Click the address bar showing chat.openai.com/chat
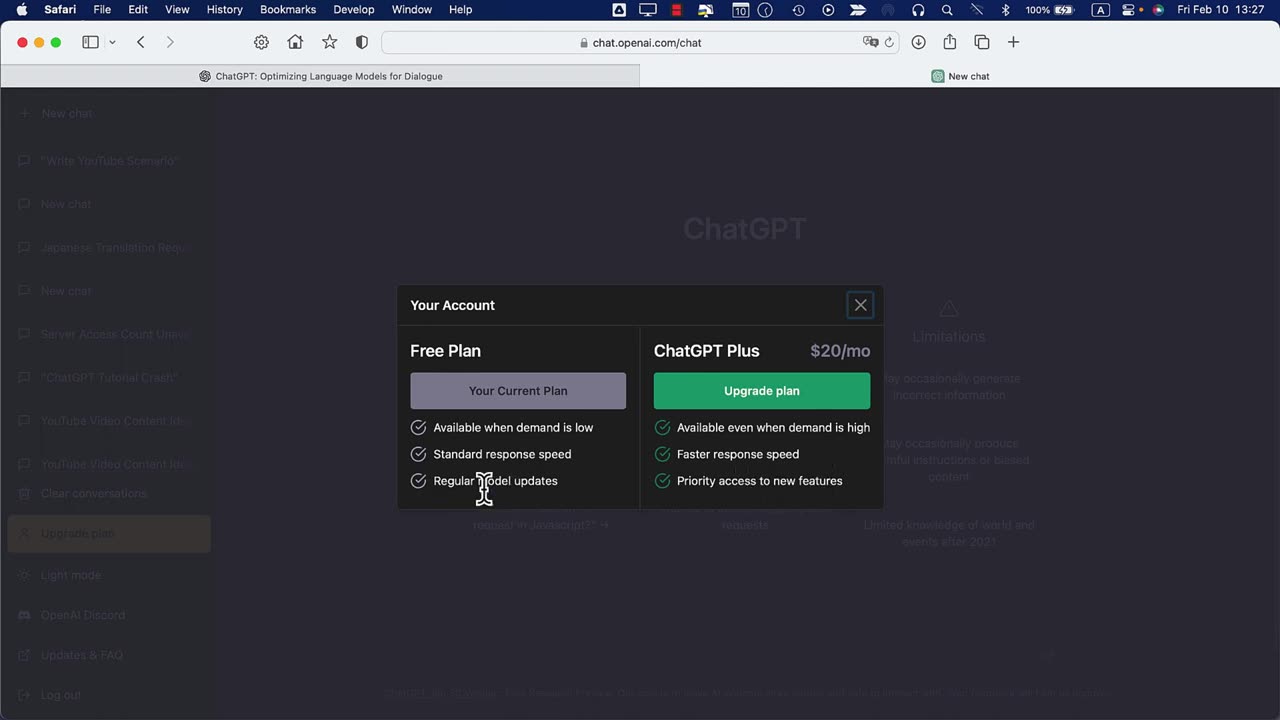 click(x=641, y=43)
